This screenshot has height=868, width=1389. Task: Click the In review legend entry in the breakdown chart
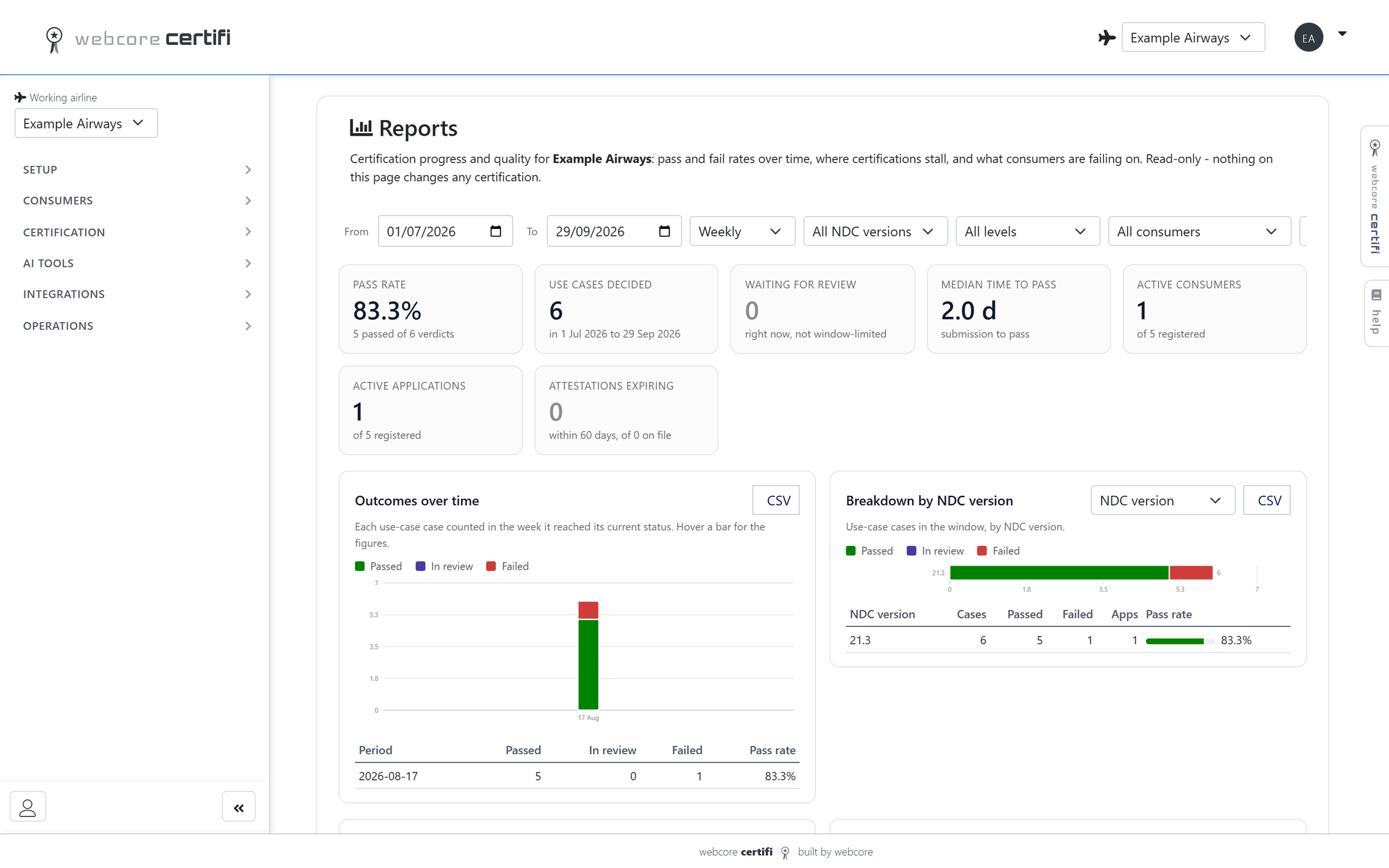(x=935, y=551)
